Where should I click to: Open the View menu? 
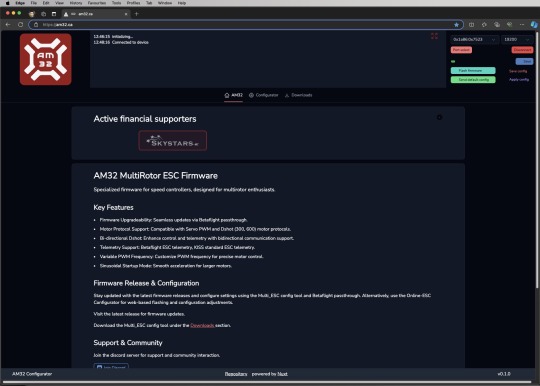(x=59, y=3)
